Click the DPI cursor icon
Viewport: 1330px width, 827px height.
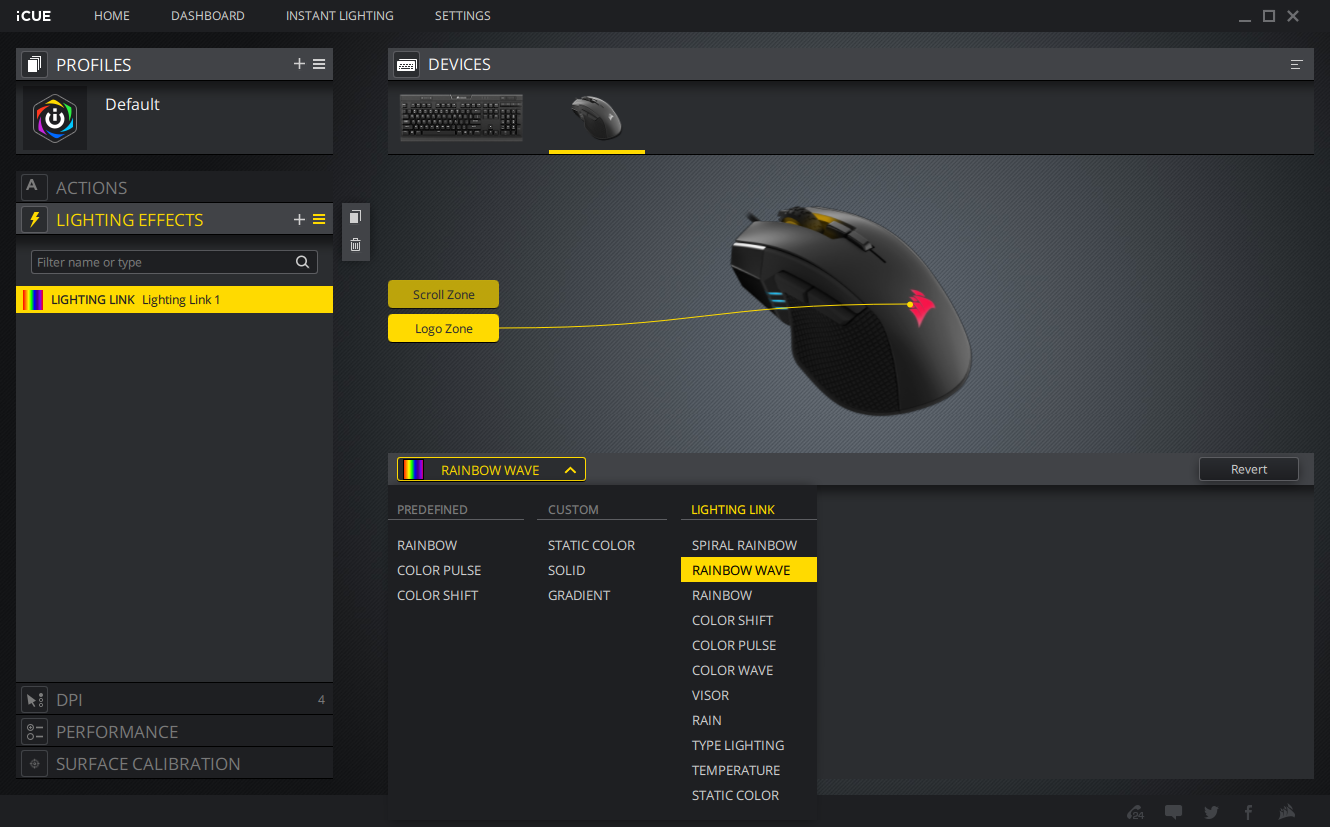pyautogui.click(x=35, y=699)
